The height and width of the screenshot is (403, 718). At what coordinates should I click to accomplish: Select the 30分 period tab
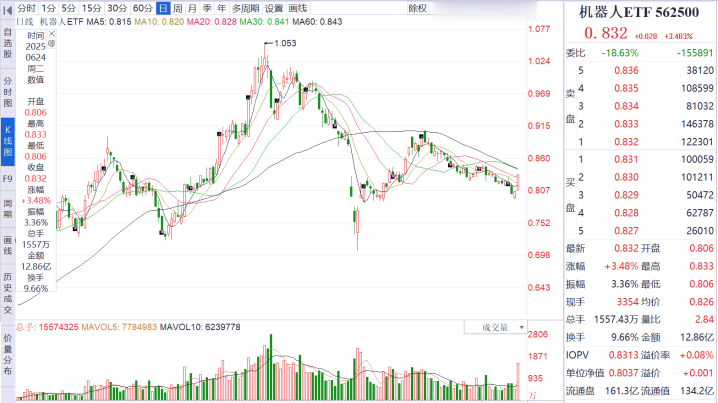click(x=117, y=8)
